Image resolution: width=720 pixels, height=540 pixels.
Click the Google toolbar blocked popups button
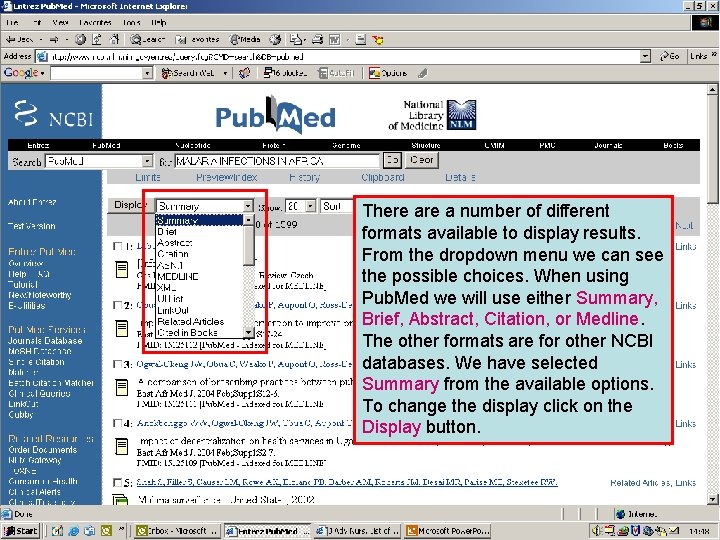[285, 73]
